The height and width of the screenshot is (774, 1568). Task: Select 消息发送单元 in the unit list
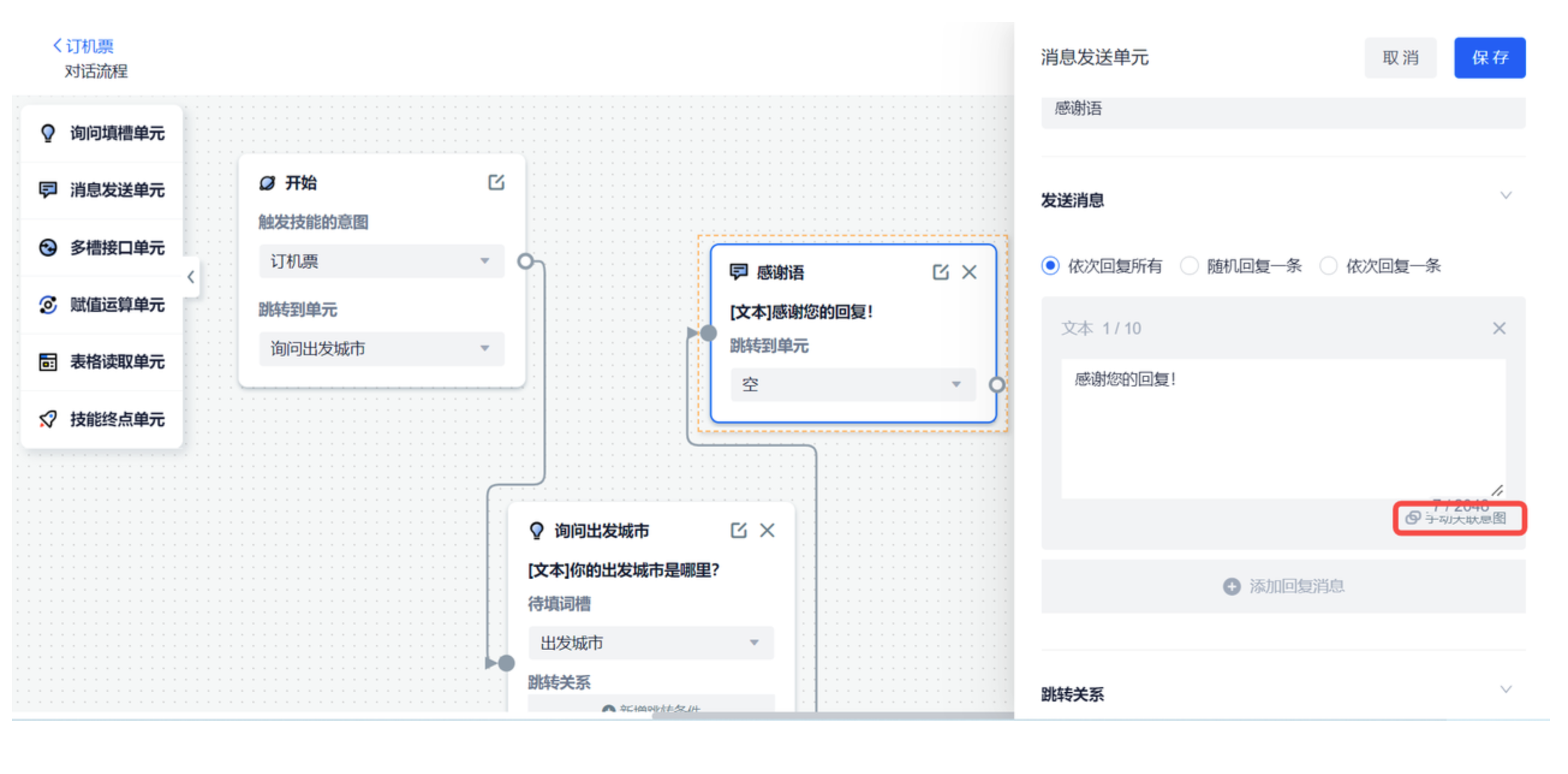[102, 190]
